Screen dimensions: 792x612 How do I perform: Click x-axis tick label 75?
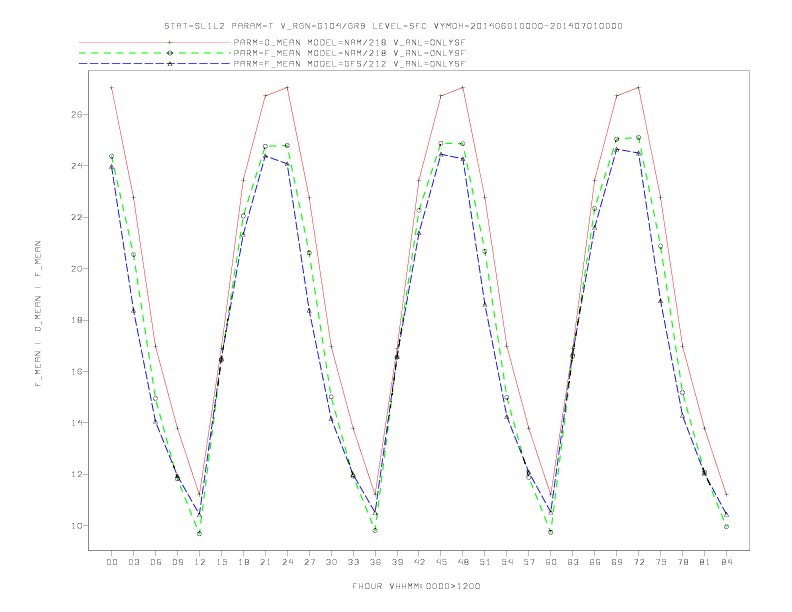pos(661,562)
